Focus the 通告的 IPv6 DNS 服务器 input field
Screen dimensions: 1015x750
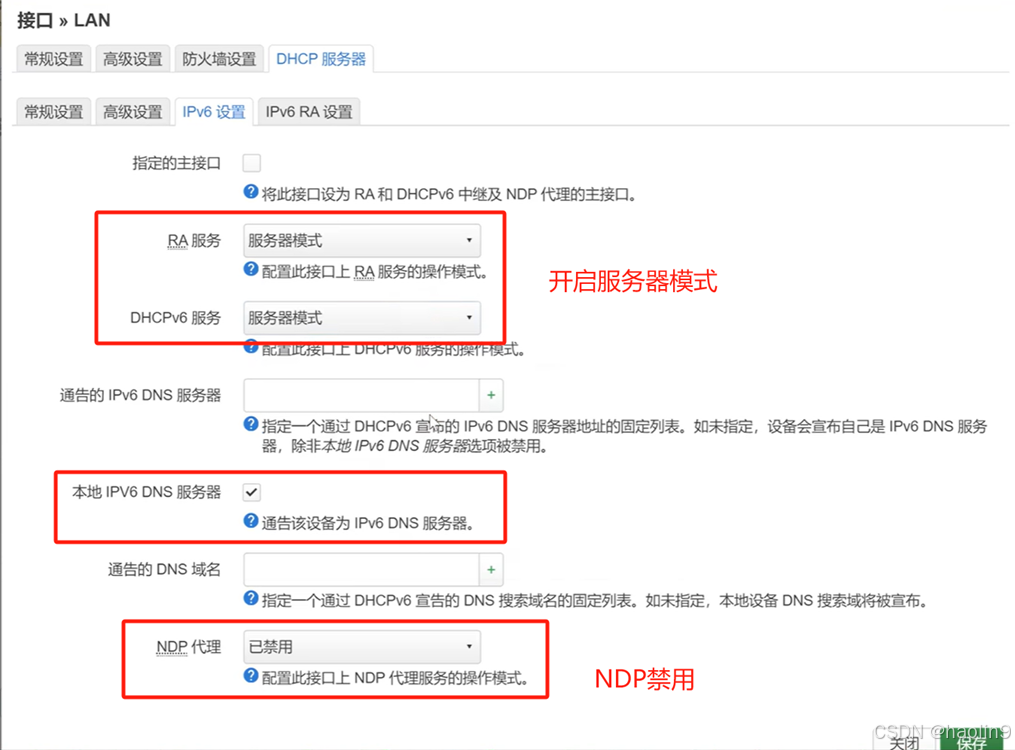361,395
